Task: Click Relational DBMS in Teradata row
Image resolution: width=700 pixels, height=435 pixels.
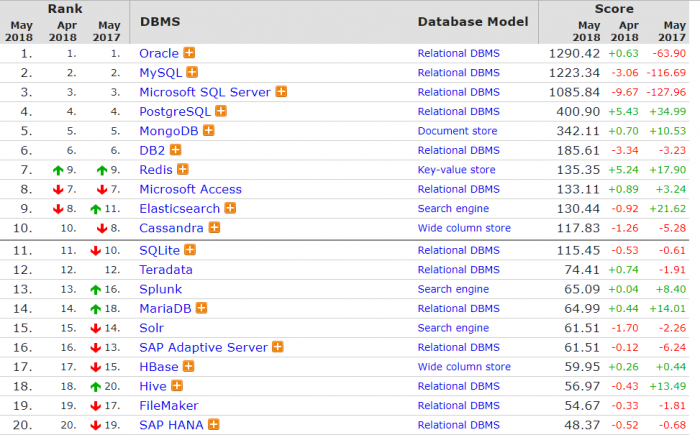Action: tap(459, 270)
